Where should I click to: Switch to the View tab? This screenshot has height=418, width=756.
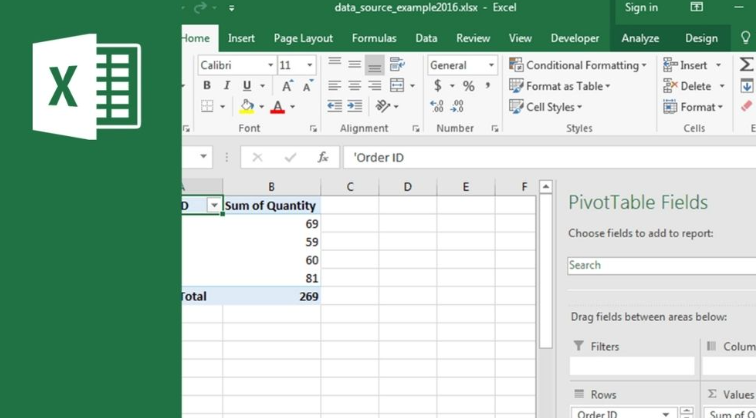point(520,38)
